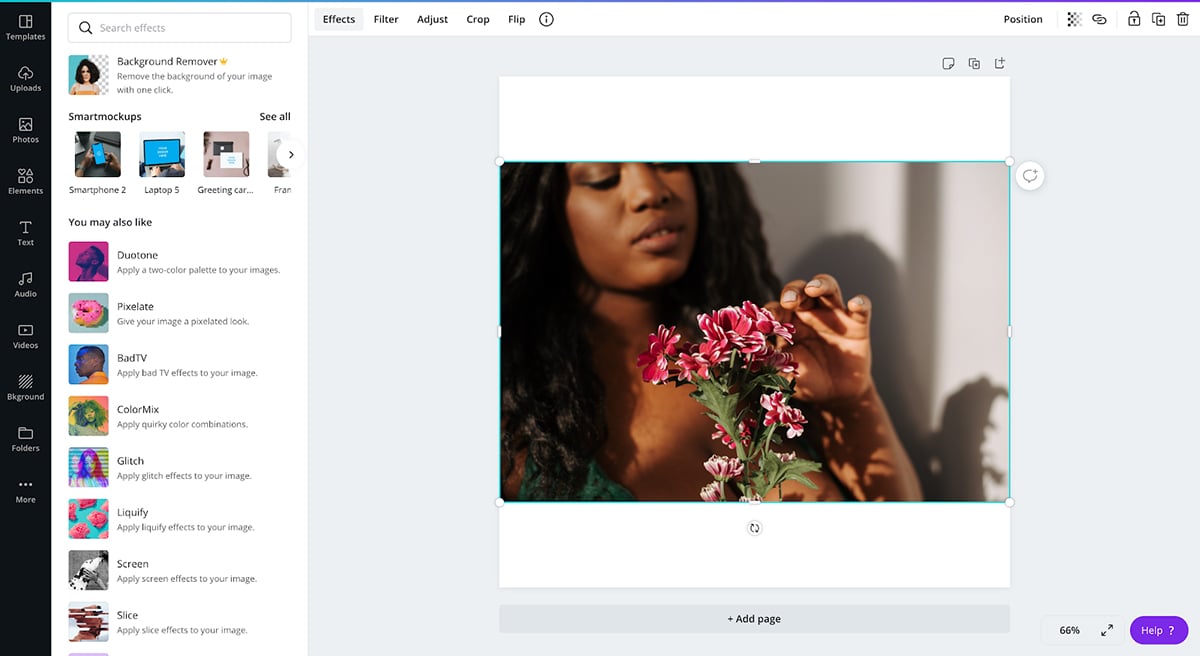This screenshot has width=1200, height=656.
Task: Duplicate the selected image from top toolbar
Action: coord(1158,19)
